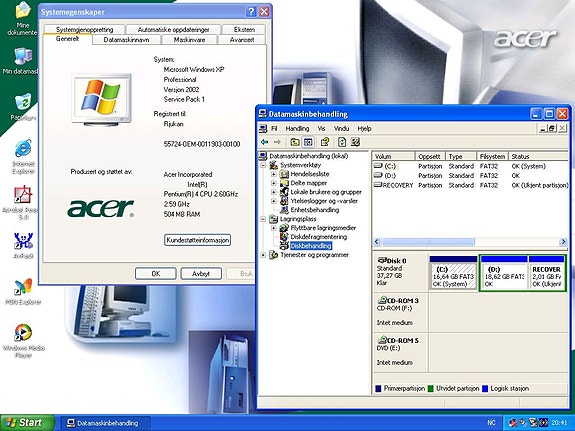This screenshot has height=431, width=575.
Task: Click the back arrow in Datamaskinbehandling toolbar
Action: [264, 142]
